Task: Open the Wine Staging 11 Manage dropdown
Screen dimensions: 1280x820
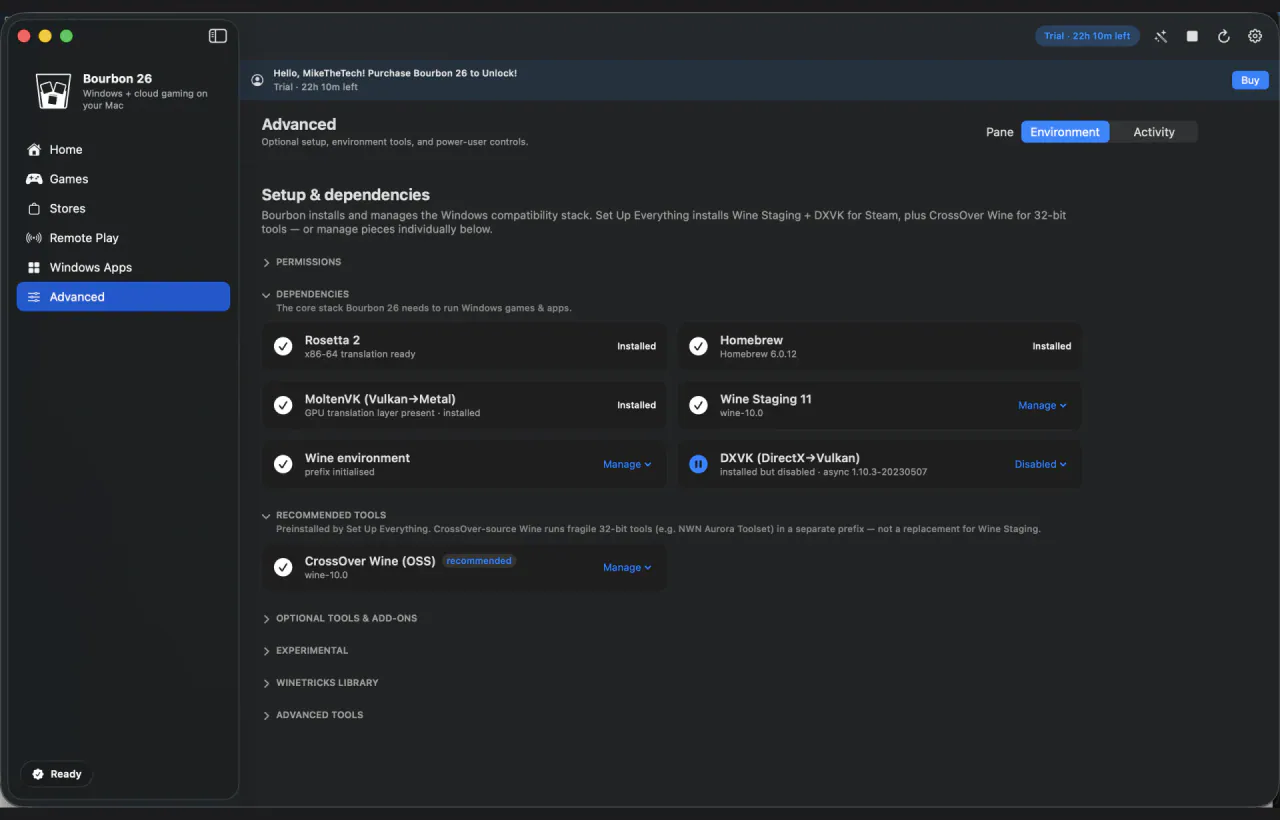Action: 1042,405
